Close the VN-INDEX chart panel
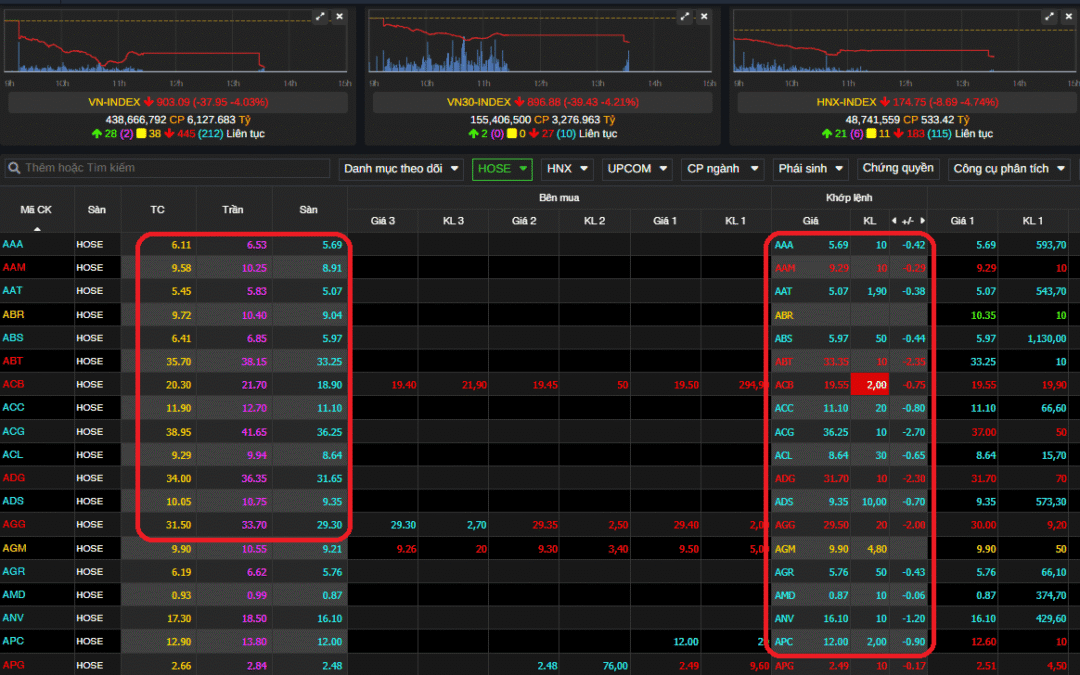This screenshot has width=1080, height=675. coord(339,17)
